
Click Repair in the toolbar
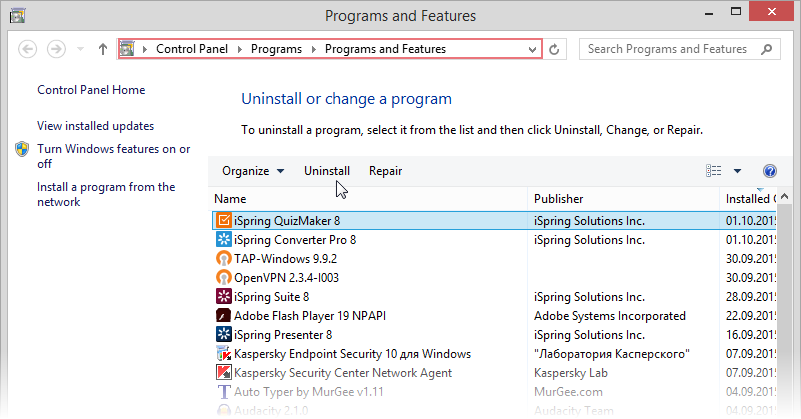385,171
